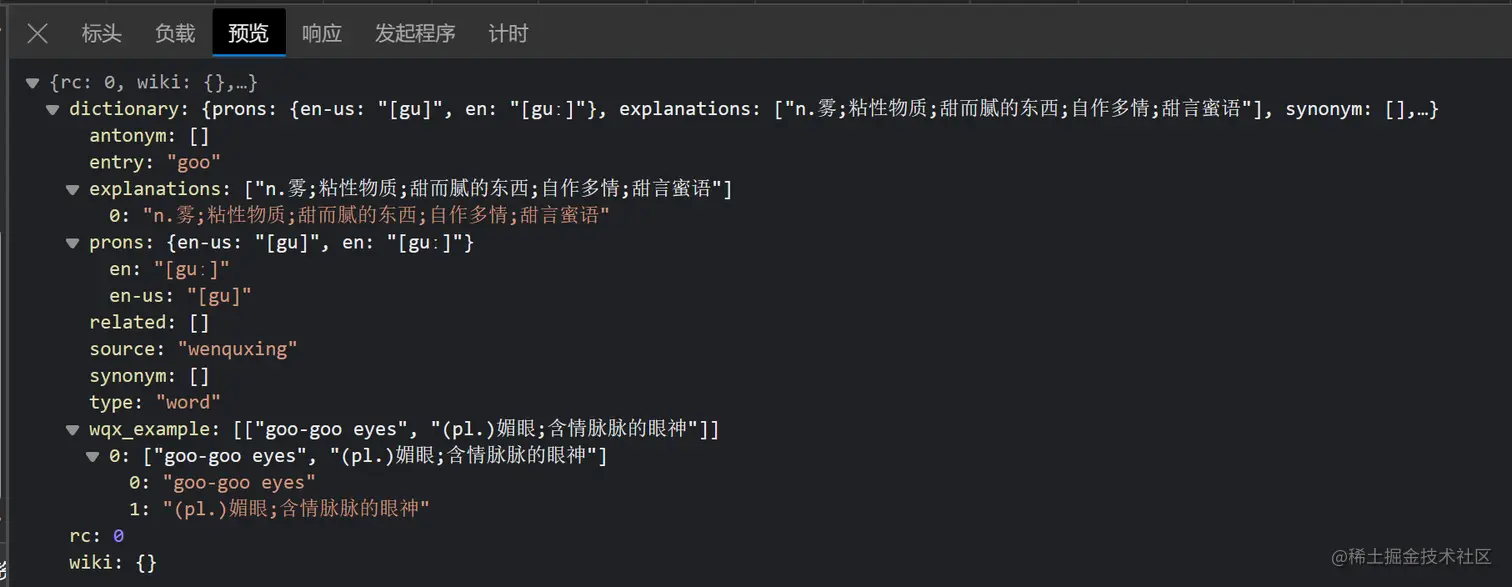Image resolution: width=1512 pixels, height=587 pixels.
Task: Open the 发起程序 (Initiator) tab
Action: click(414, 33)
